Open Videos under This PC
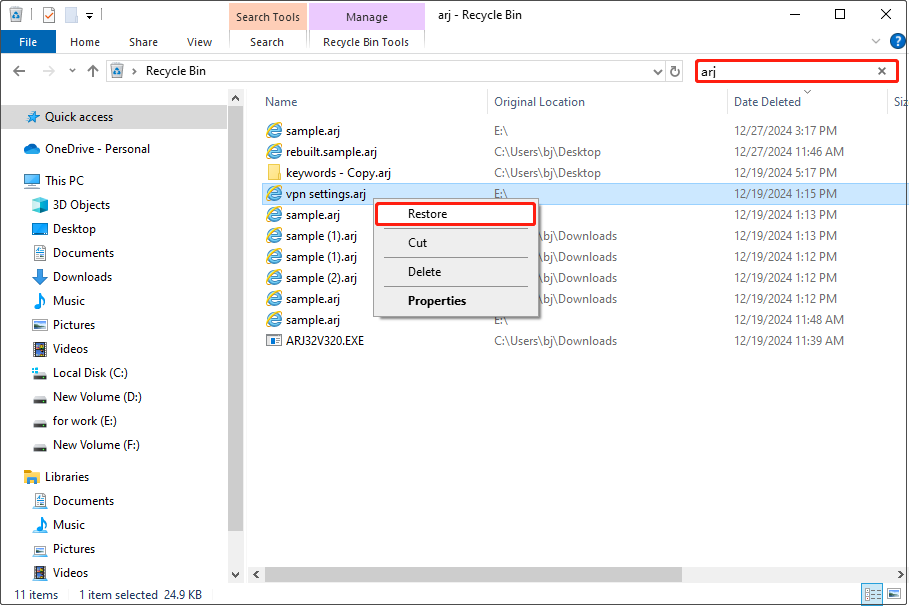 tap(70, 348)
